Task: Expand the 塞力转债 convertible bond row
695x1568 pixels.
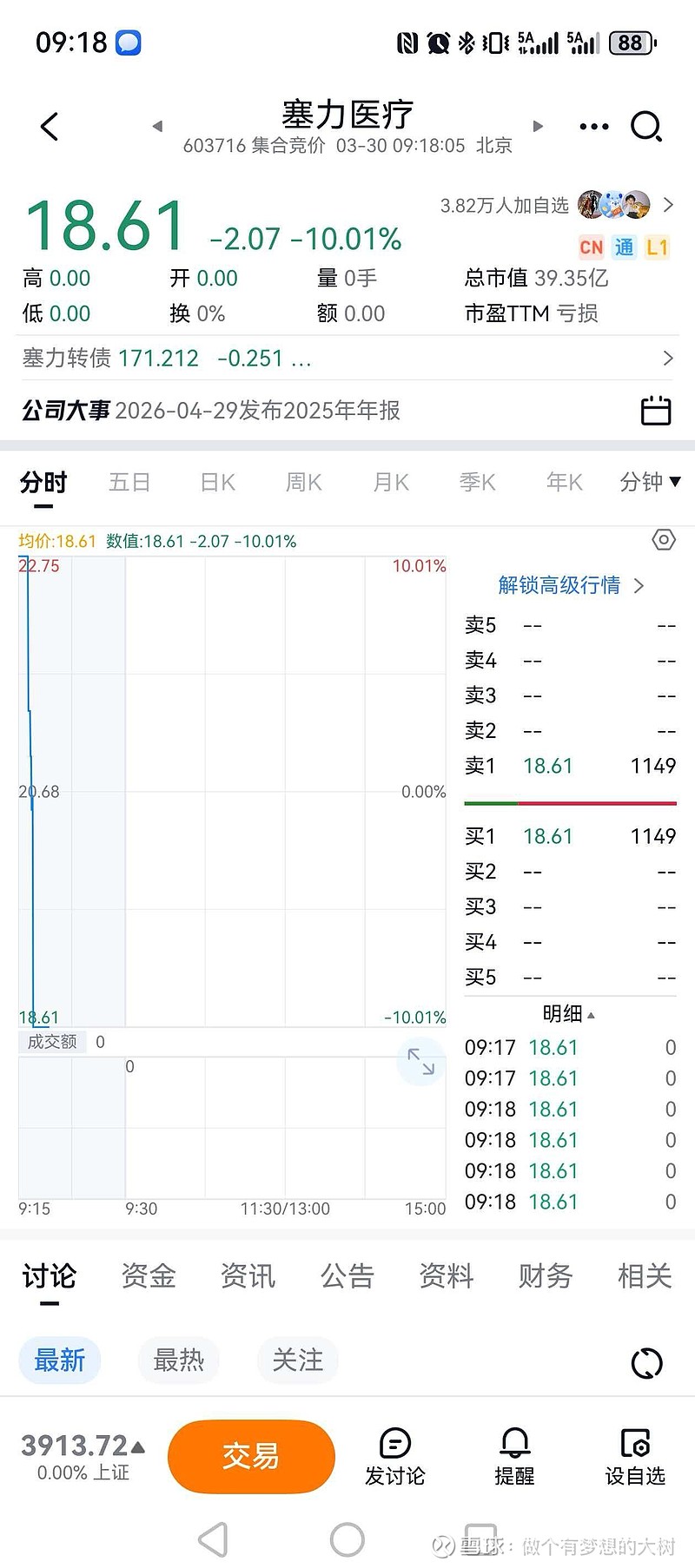Action: pos(667,358)
